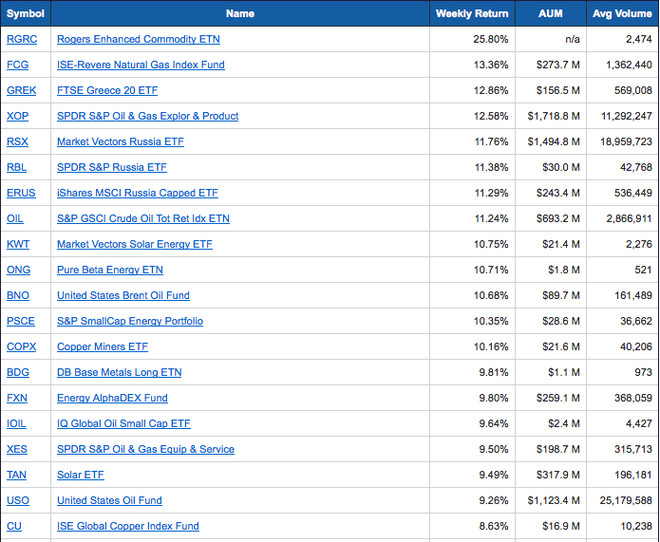The width and height of the screenshot is (660, 542).
Task: Sort by the AUM column header
Action: [x=551, y=14]
